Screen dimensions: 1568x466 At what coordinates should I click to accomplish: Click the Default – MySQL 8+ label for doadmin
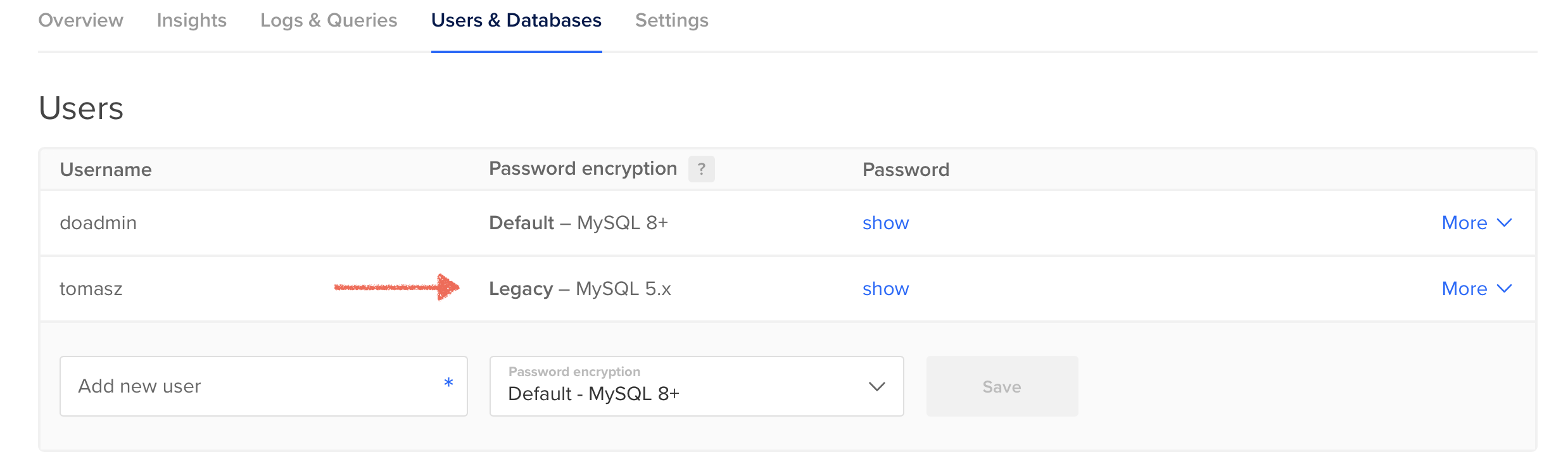coord(578,223)
